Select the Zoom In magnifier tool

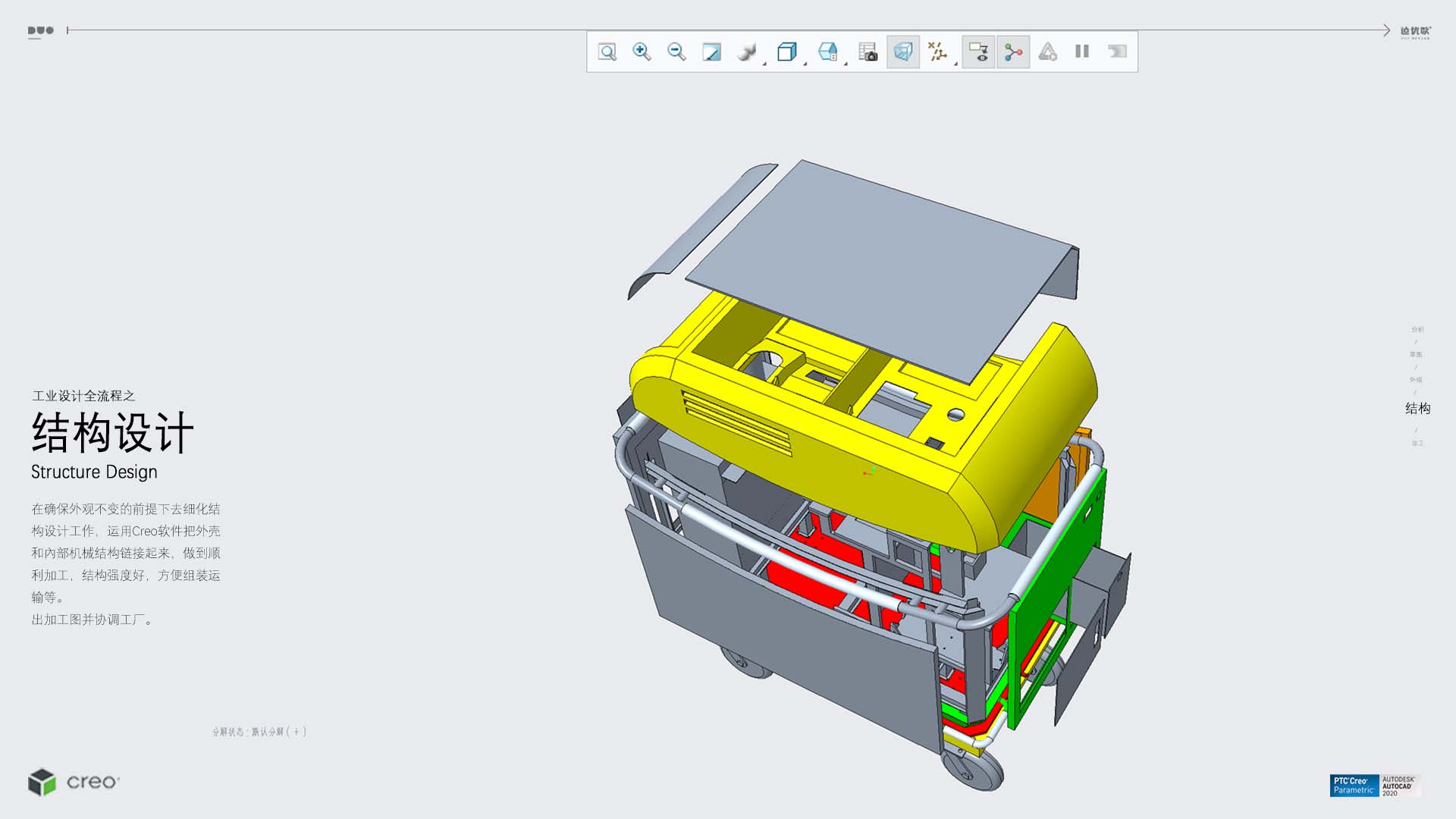642,52
